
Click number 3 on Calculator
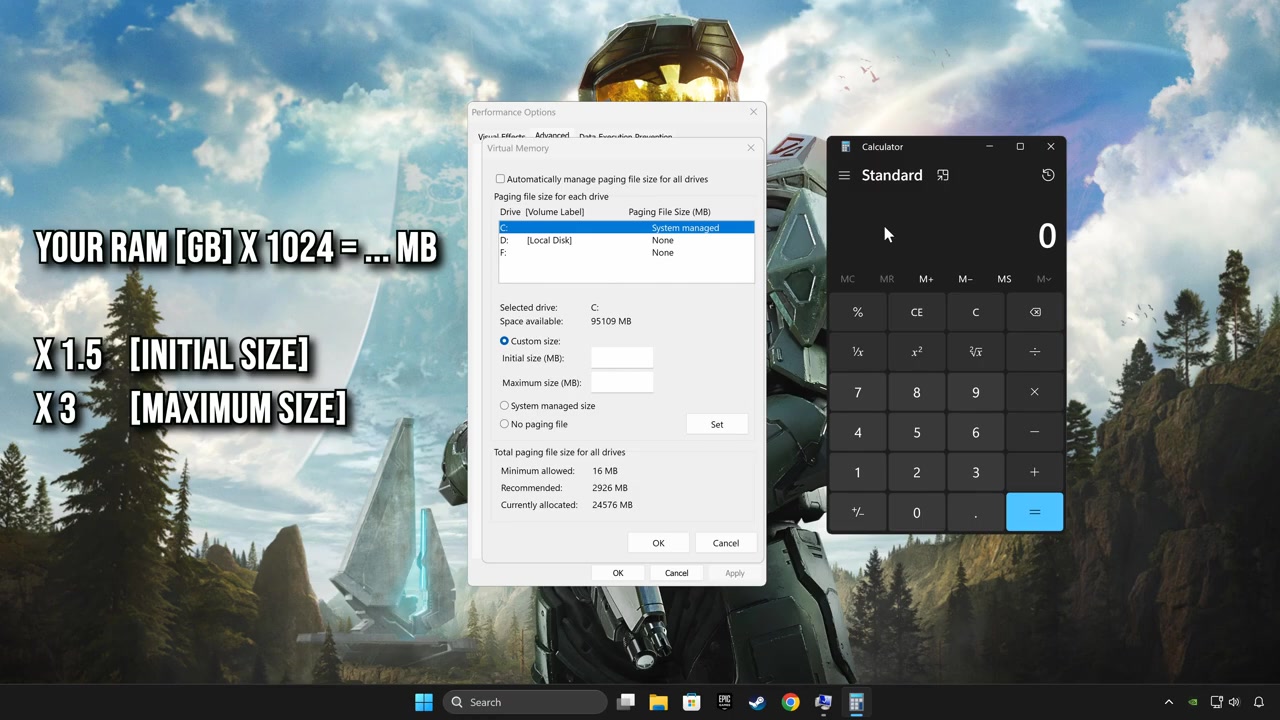(x=976, y=472)
